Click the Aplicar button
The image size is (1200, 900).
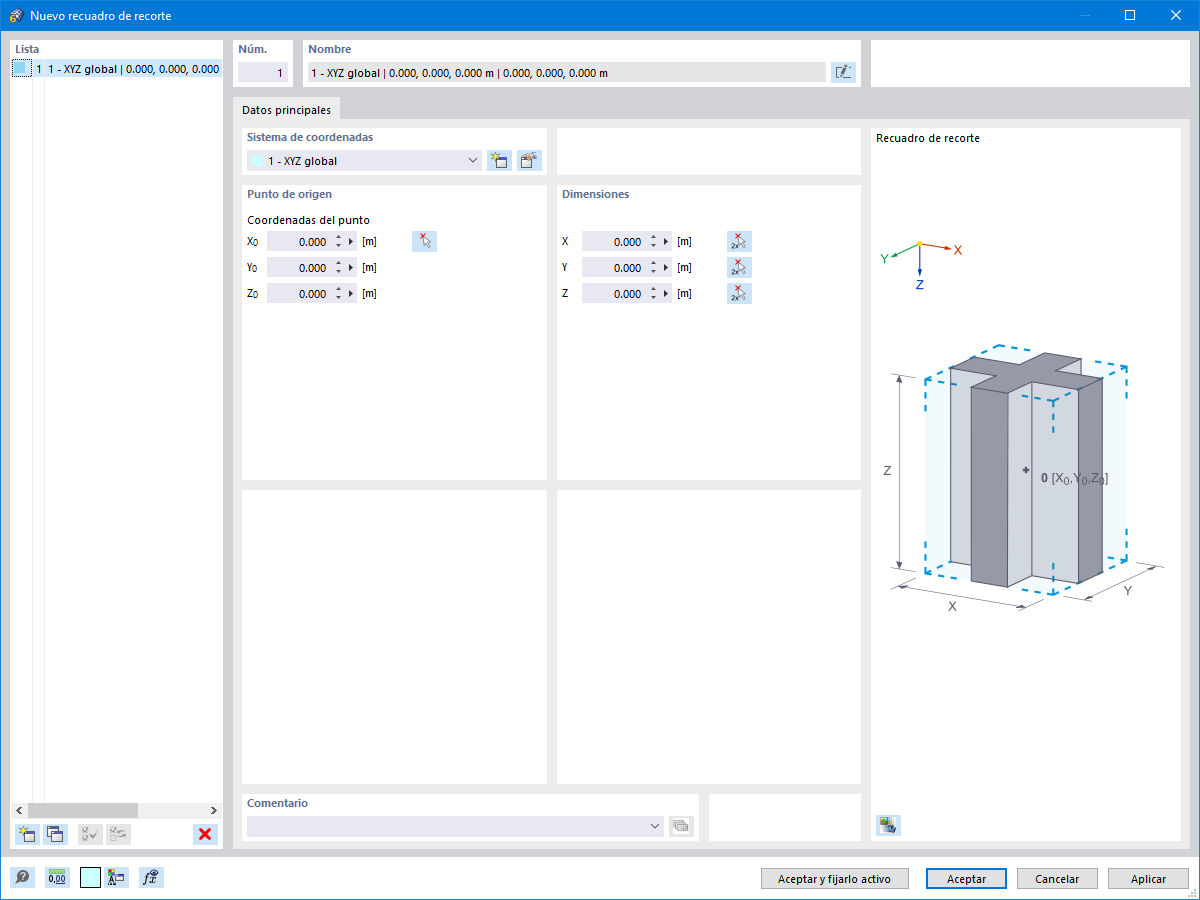point(1148,879)
